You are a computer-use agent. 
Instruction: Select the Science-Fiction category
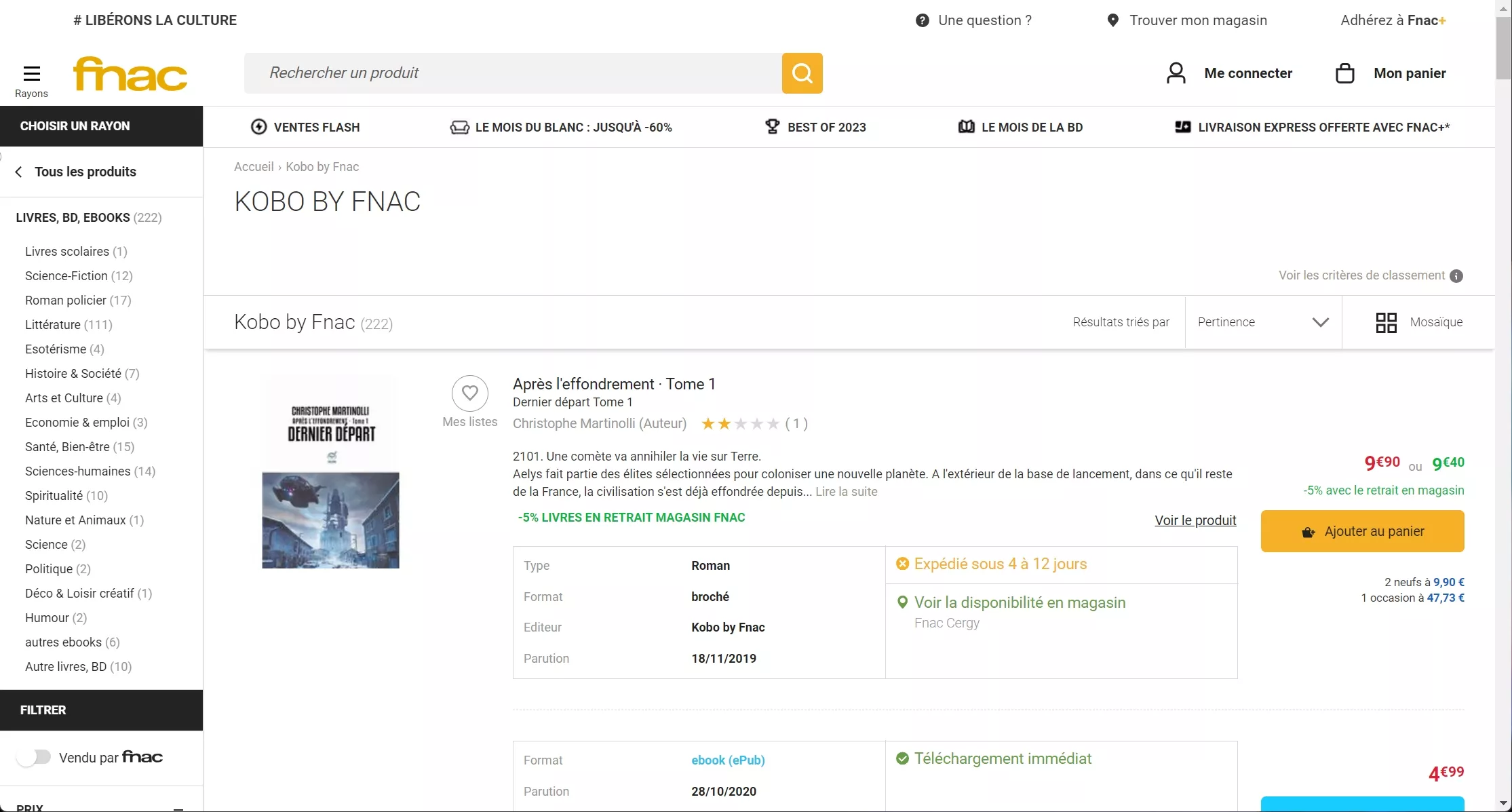point(66,276)
